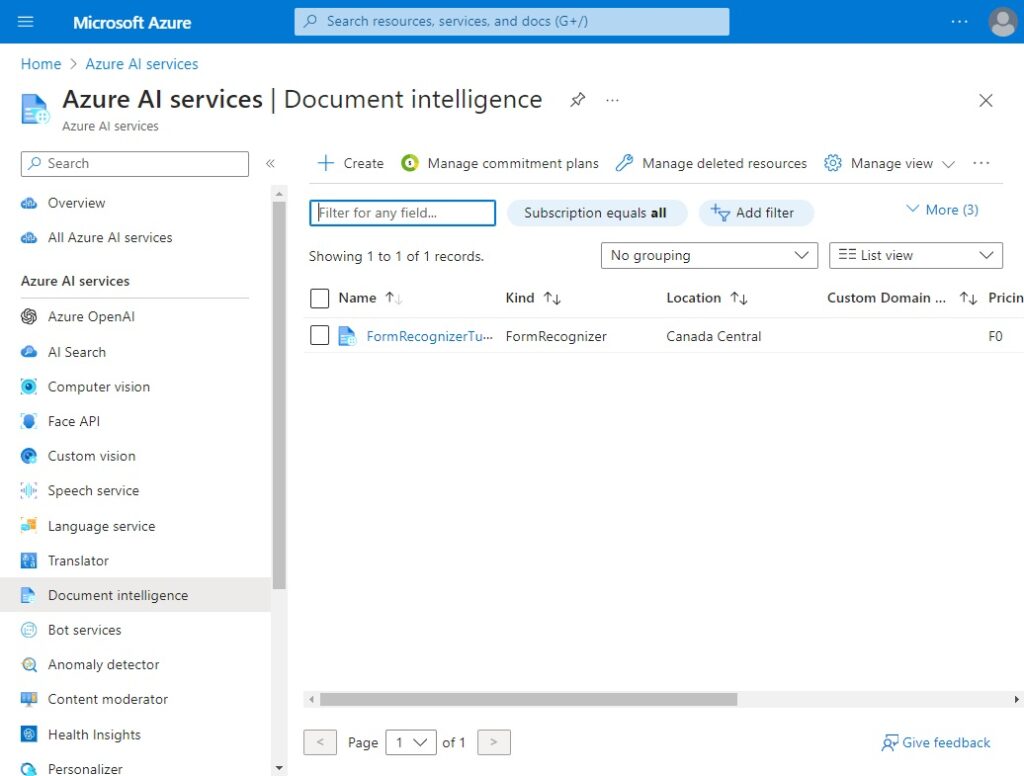
Task: Create a new Document intelligence resource
Action: click(350, 163)
